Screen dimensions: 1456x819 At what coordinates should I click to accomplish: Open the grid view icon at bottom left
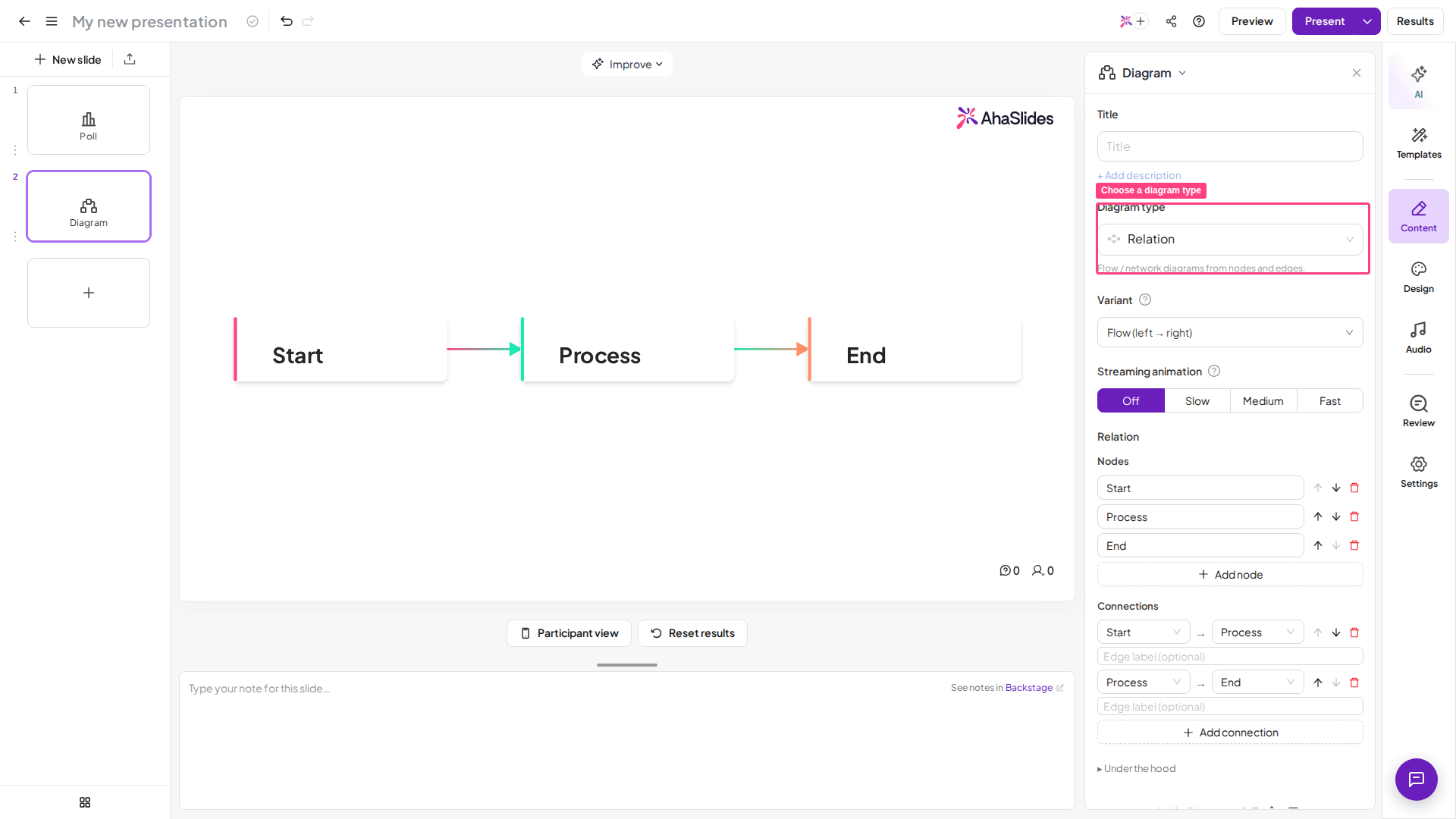click(85, 802)
